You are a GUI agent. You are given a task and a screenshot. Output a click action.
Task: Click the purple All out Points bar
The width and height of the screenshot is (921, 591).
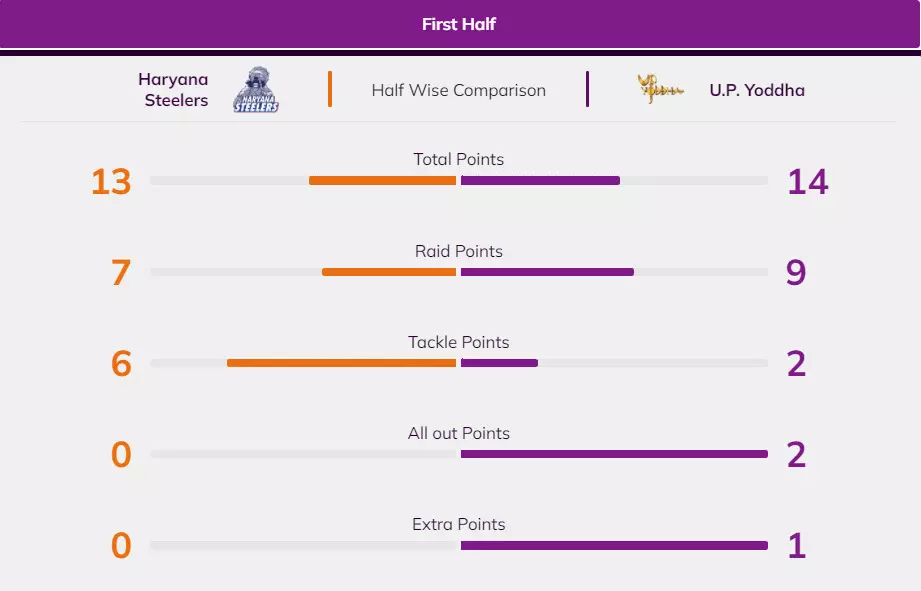point(614,454)
